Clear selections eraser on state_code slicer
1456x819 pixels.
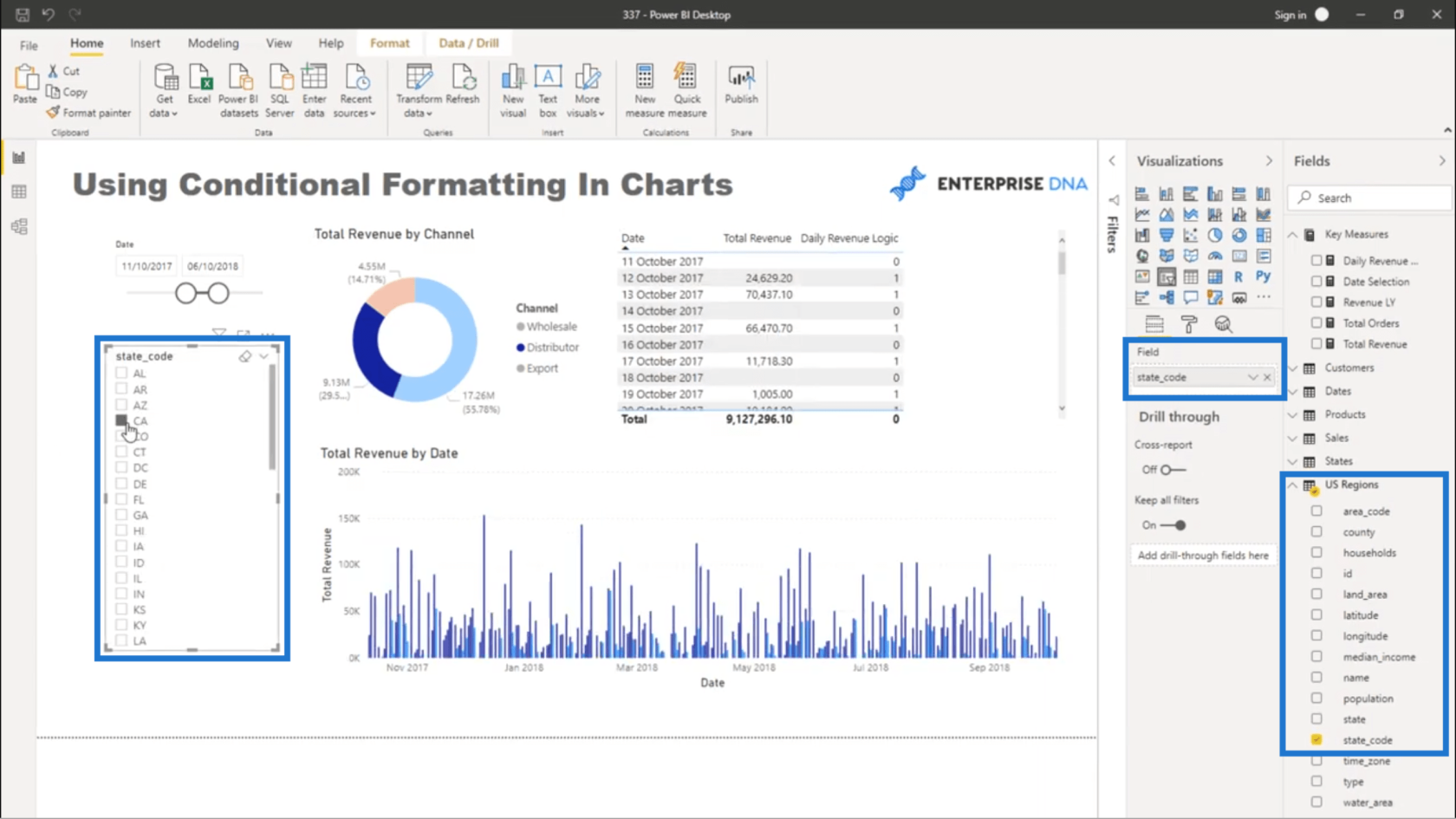click(245, 356)
